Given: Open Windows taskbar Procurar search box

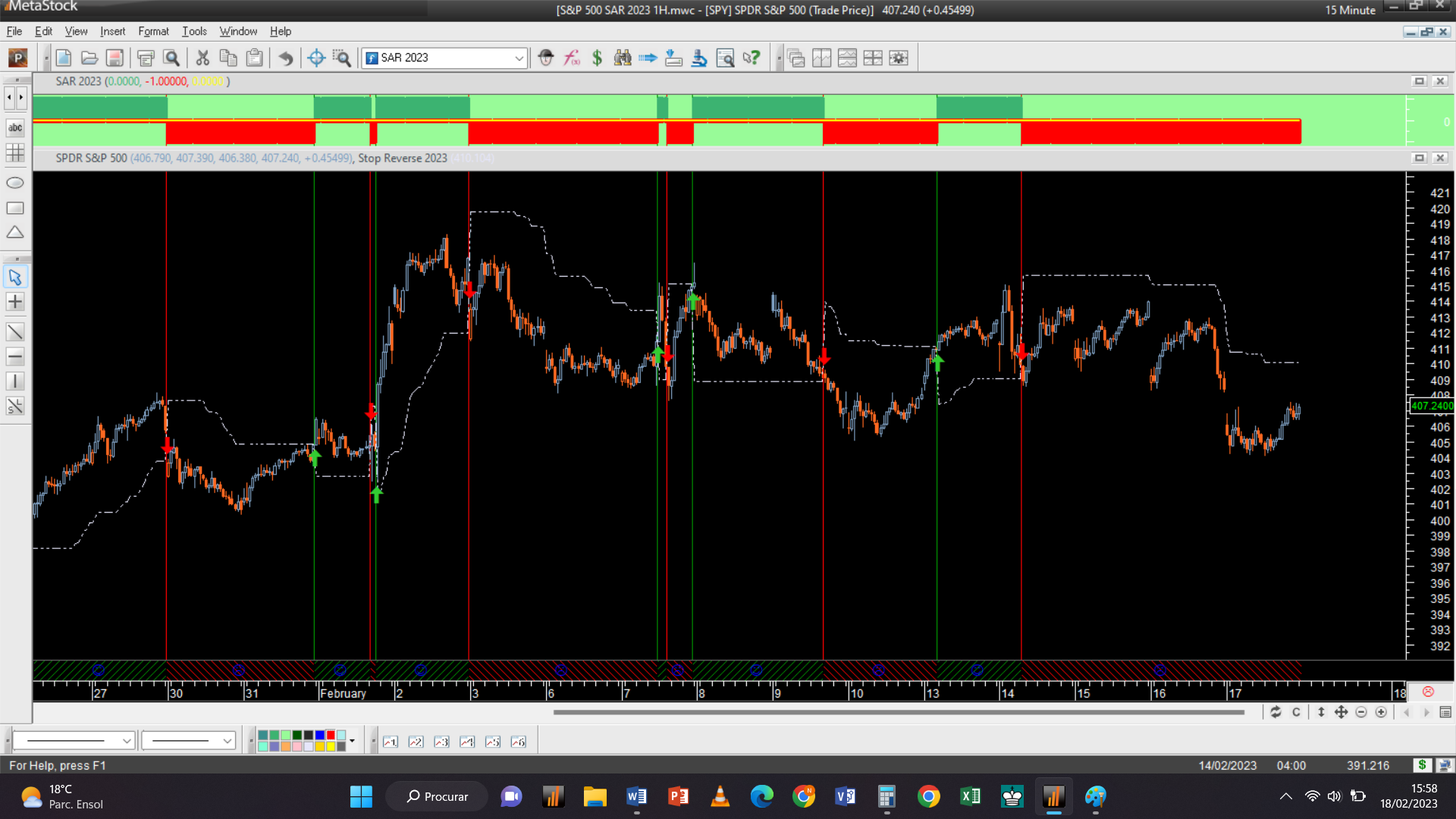Looking at the screenshot, I should tap(438, 796).
